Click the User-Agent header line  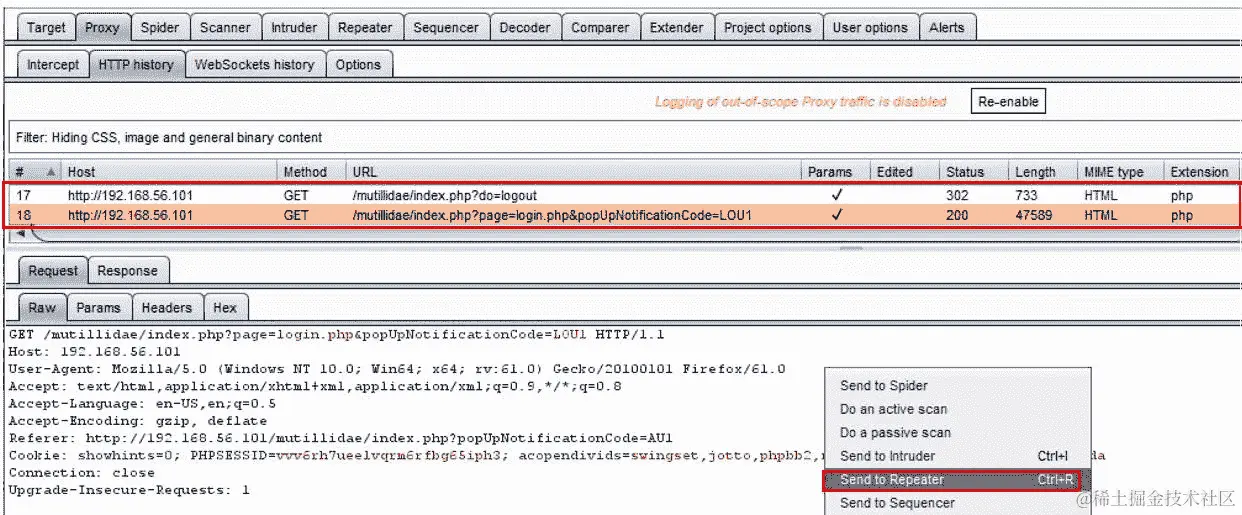(397, 369)
